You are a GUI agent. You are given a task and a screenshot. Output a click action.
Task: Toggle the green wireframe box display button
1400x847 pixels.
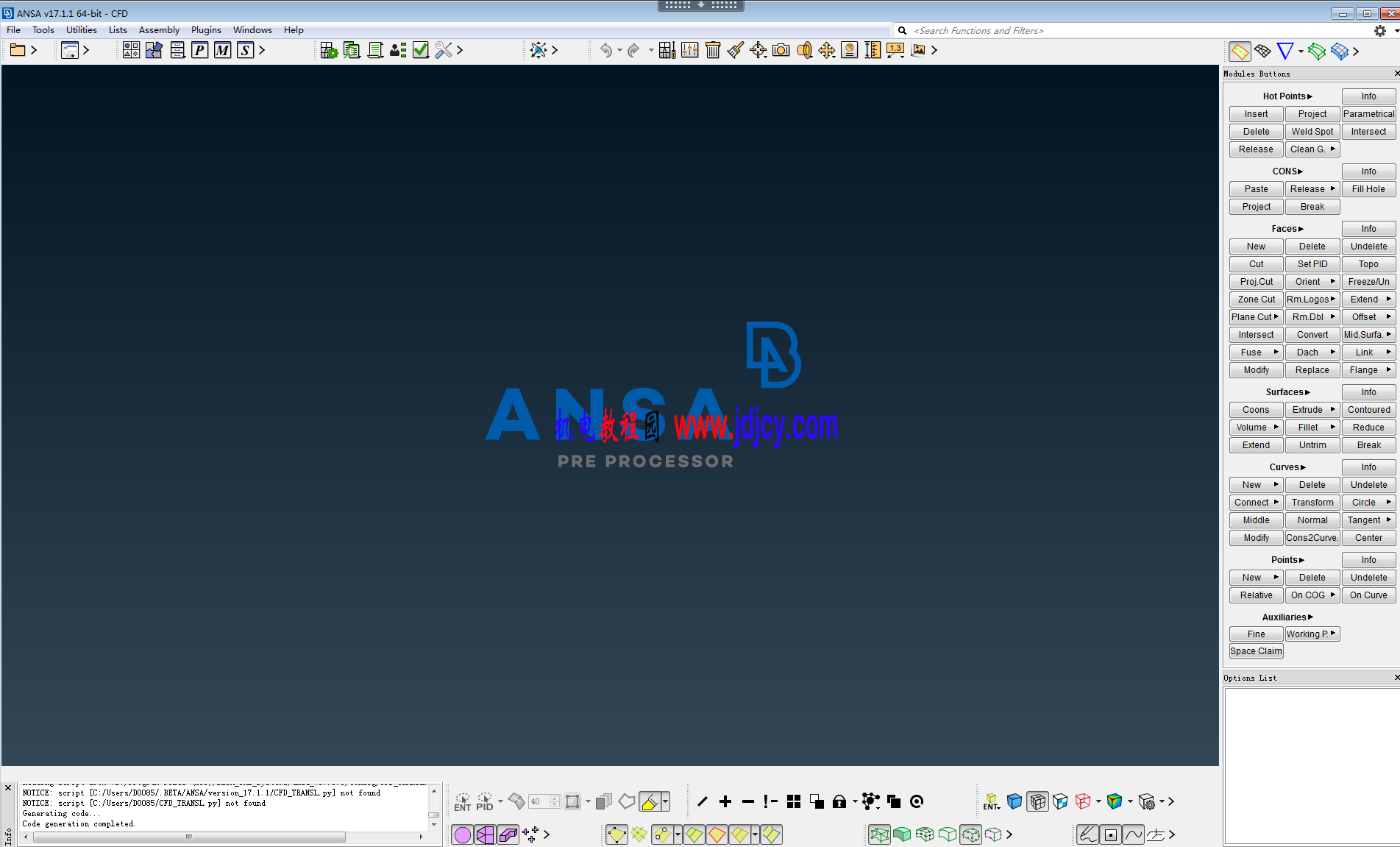coord(880,834)
